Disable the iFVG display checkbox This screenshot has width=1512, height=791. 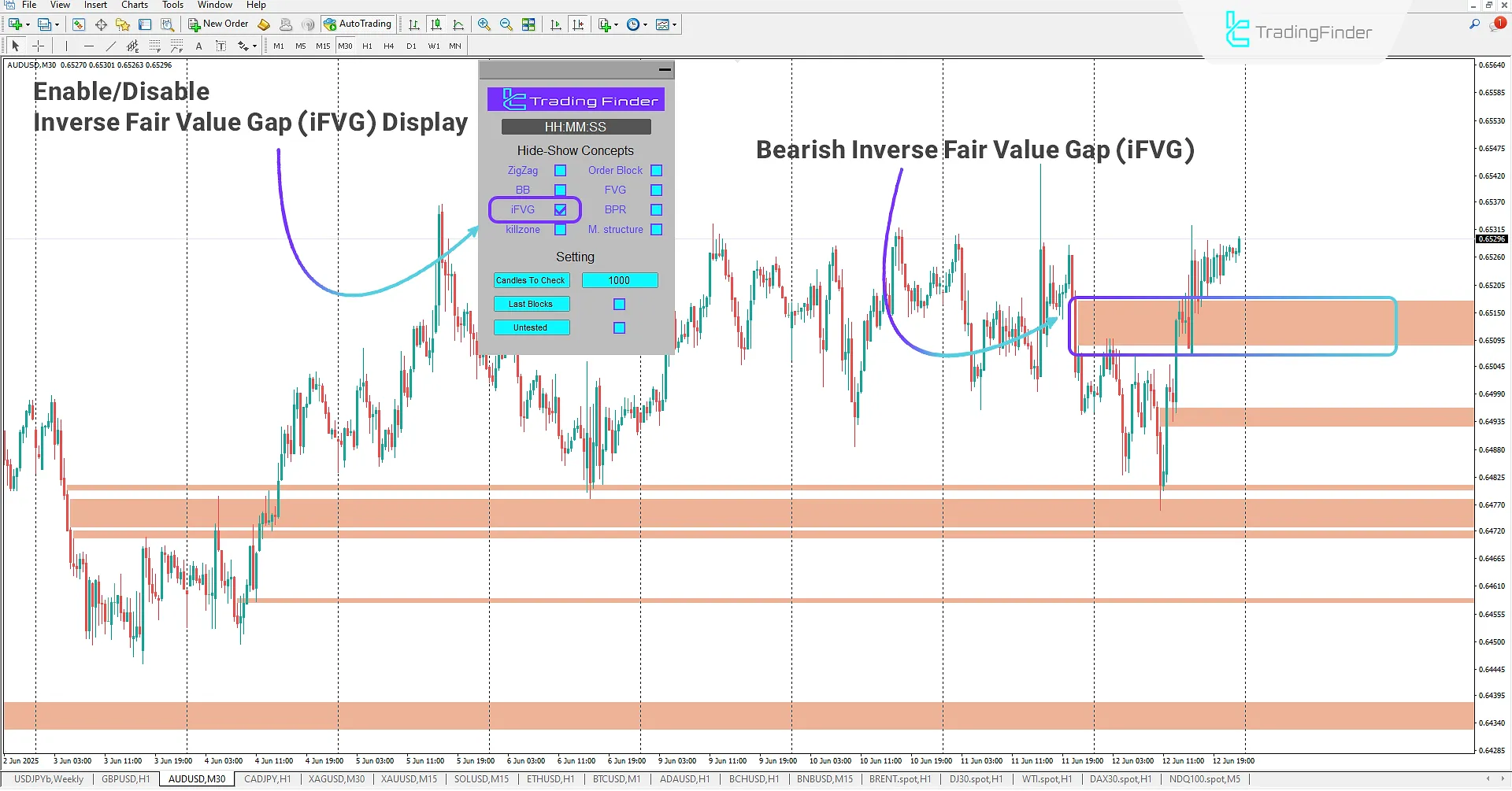coord(560,209)
